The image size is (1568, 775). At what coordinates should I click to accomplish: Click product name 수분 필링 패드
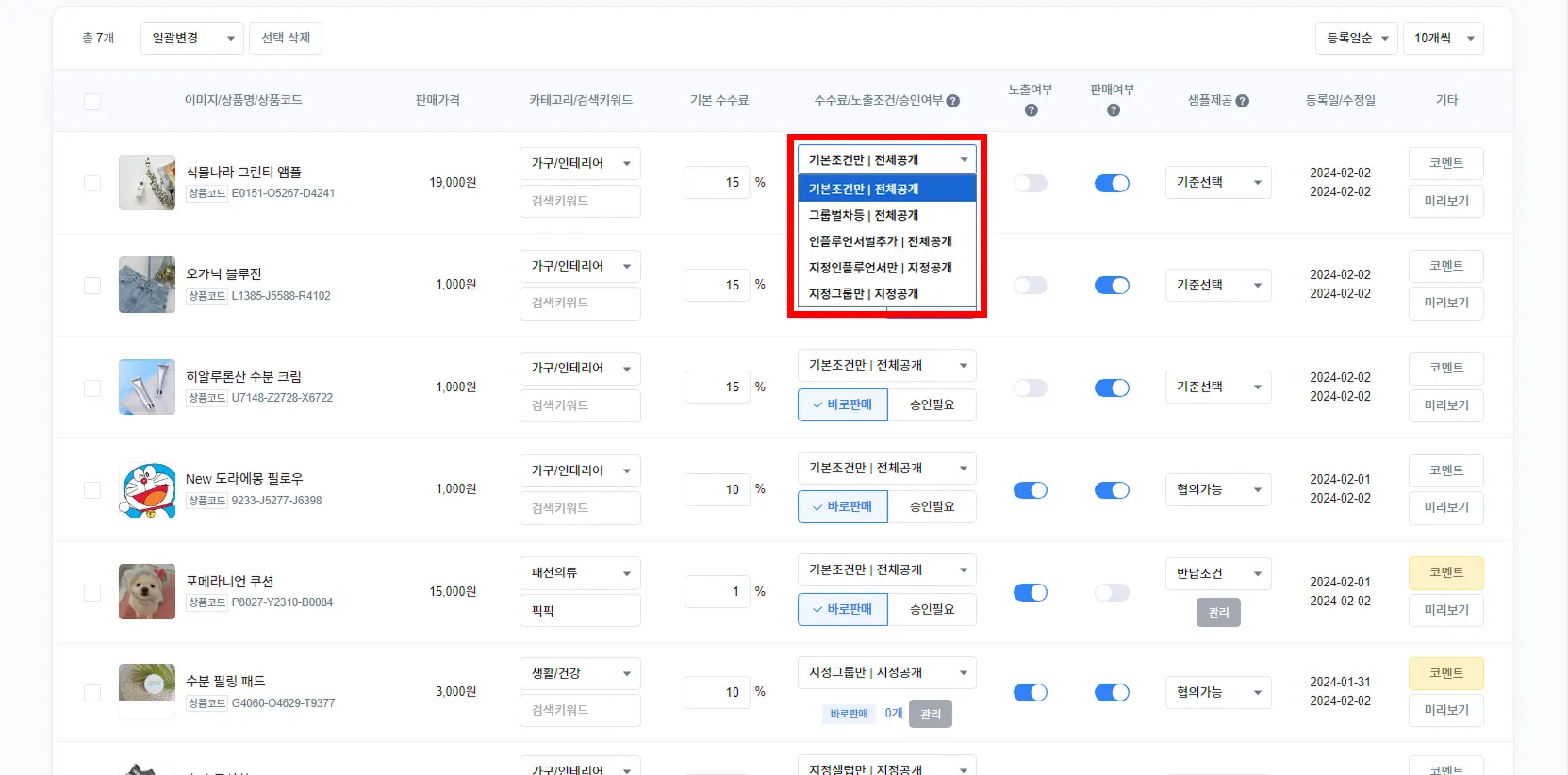coord(225,681)
